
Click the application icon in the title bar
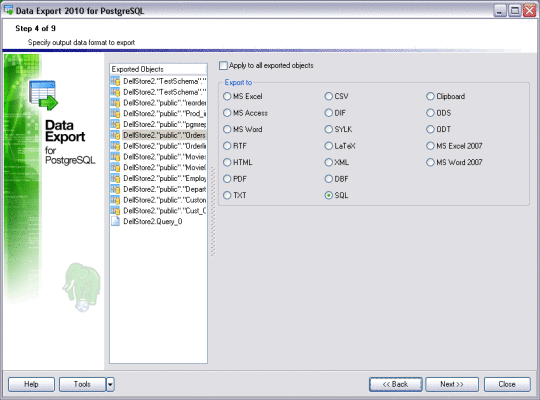[x=8, y=10]
